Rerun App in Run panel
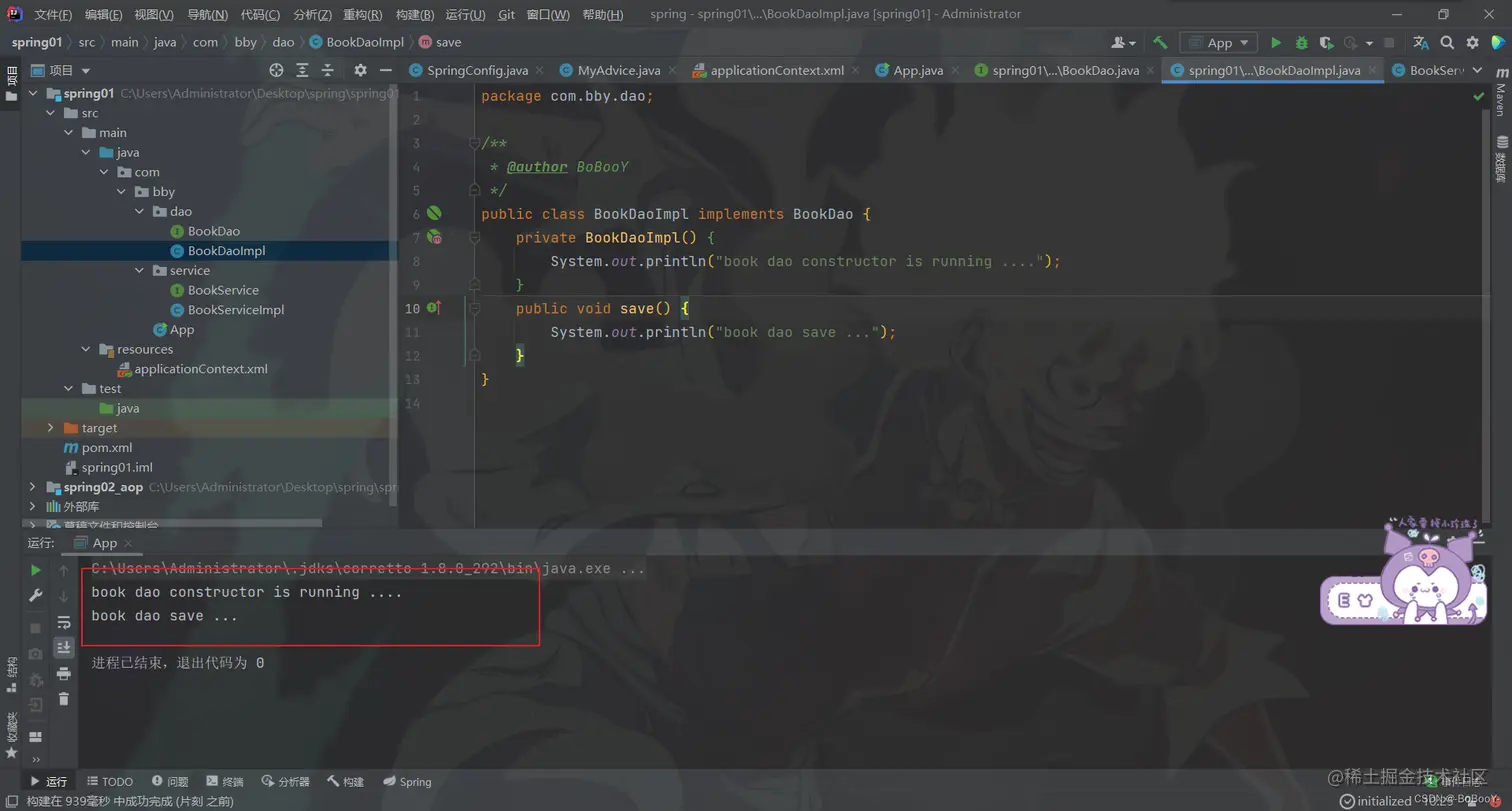Viewport: 1512px width, 811px height. pyautogui.click(x=36, y=570)
